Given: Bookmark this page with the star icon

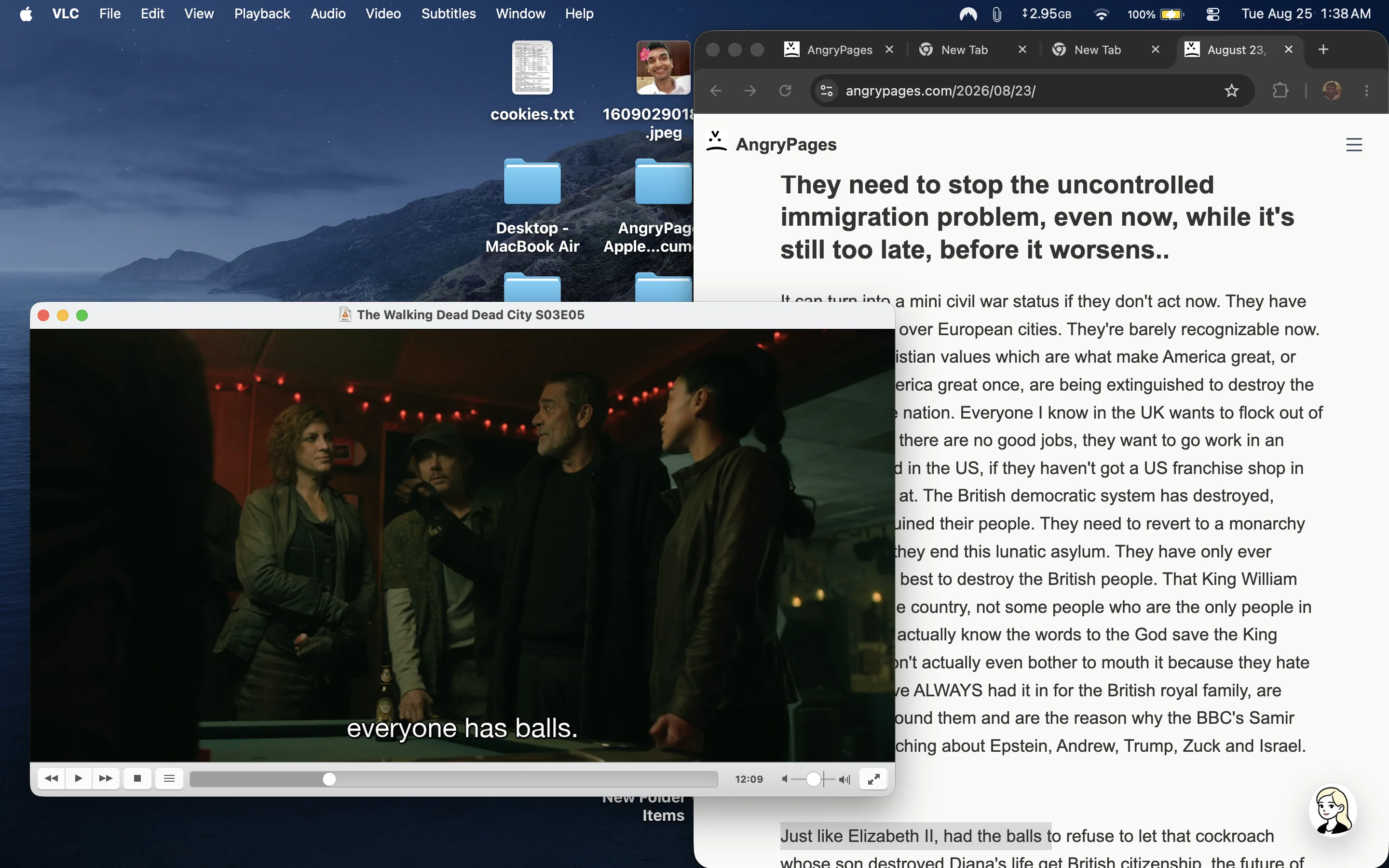Looking at the screenshot, I should [x=1231, y=91].
